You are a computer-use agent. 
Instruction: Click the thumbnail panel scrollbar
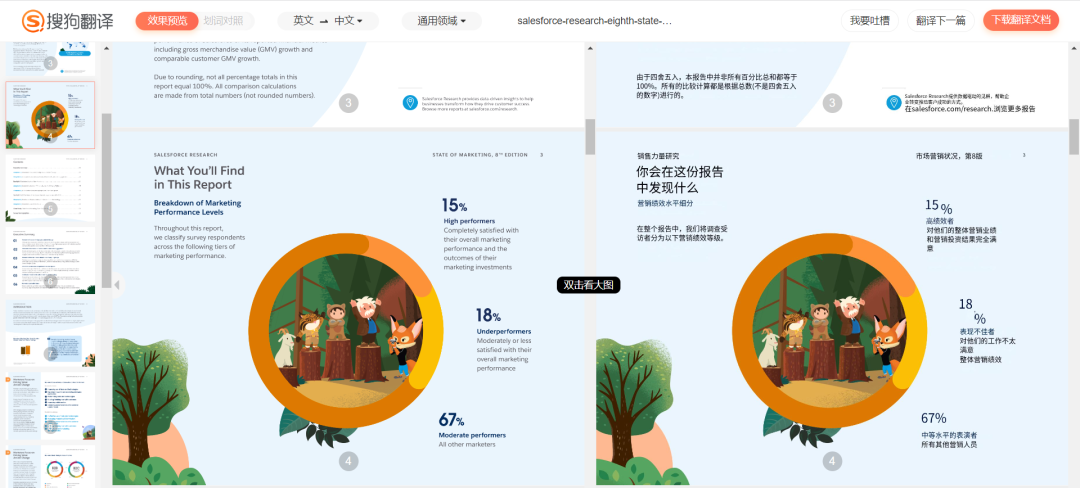pos(106,200)
